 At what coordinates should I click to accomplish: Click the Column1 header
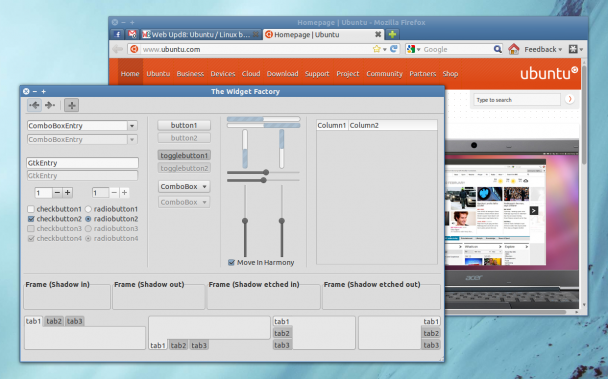click(x=332, y=125)
